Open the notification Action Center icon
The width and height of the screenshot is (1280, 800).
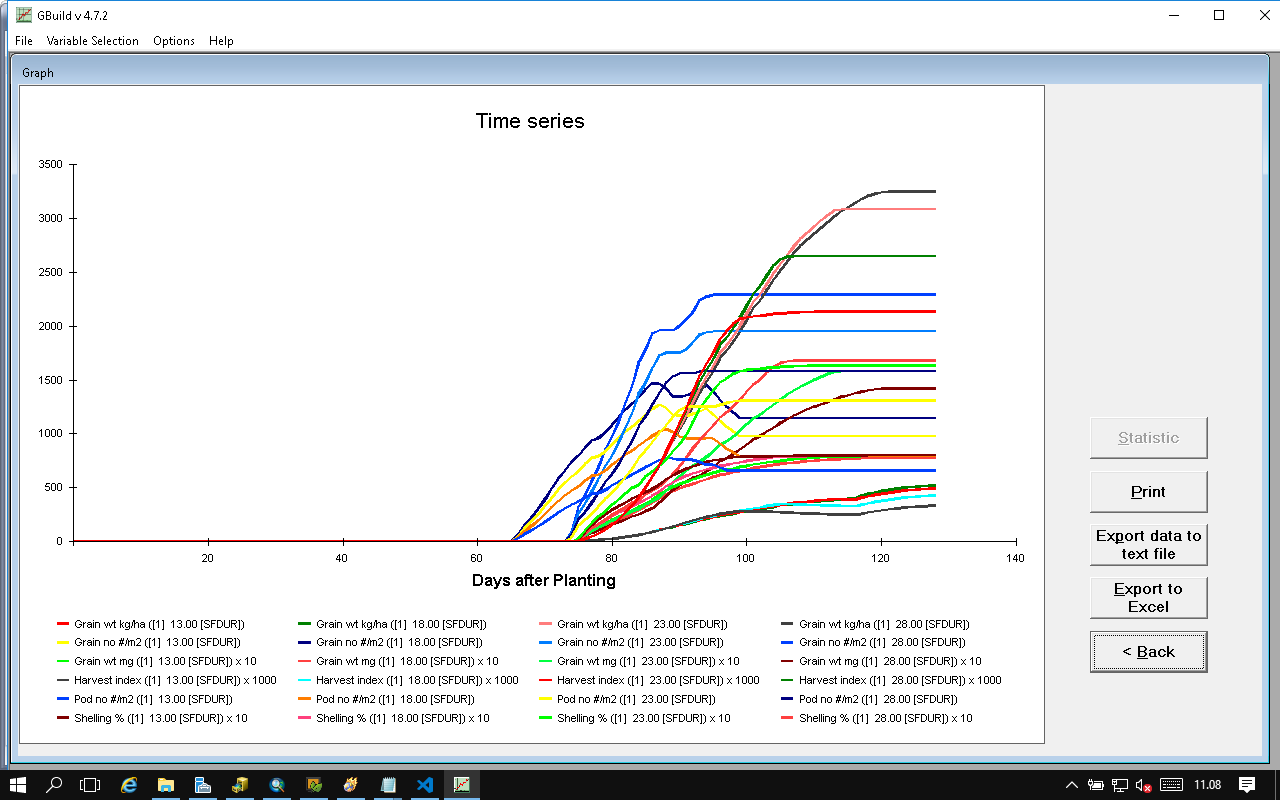coord(1247,785)
